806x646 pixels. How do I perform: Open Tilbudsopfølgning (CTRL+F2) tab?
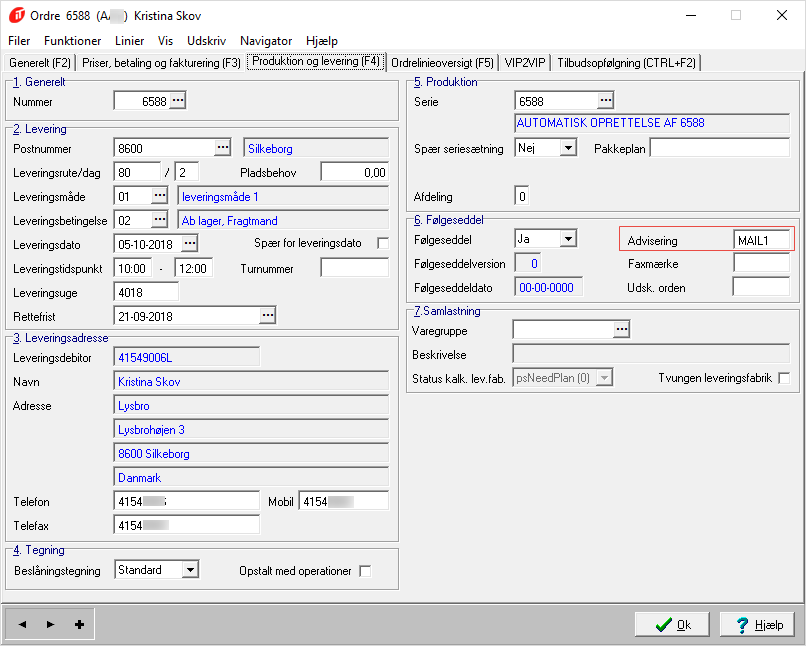(626, 63)
